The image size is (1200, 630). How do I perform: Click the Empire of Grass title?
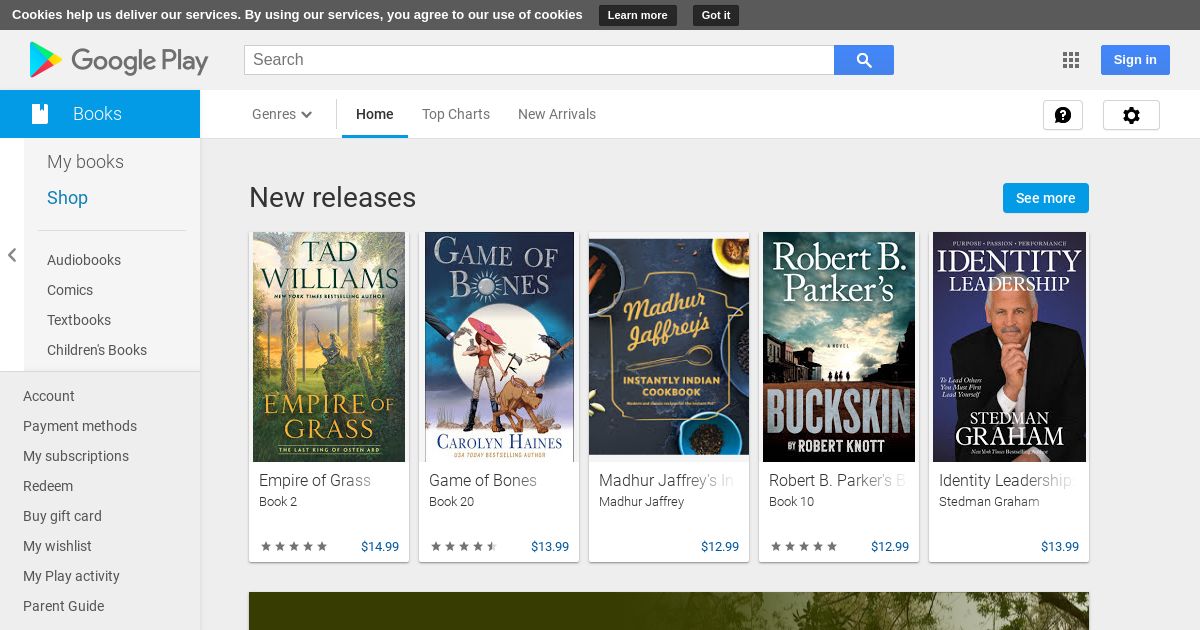(x=315, y=481)
